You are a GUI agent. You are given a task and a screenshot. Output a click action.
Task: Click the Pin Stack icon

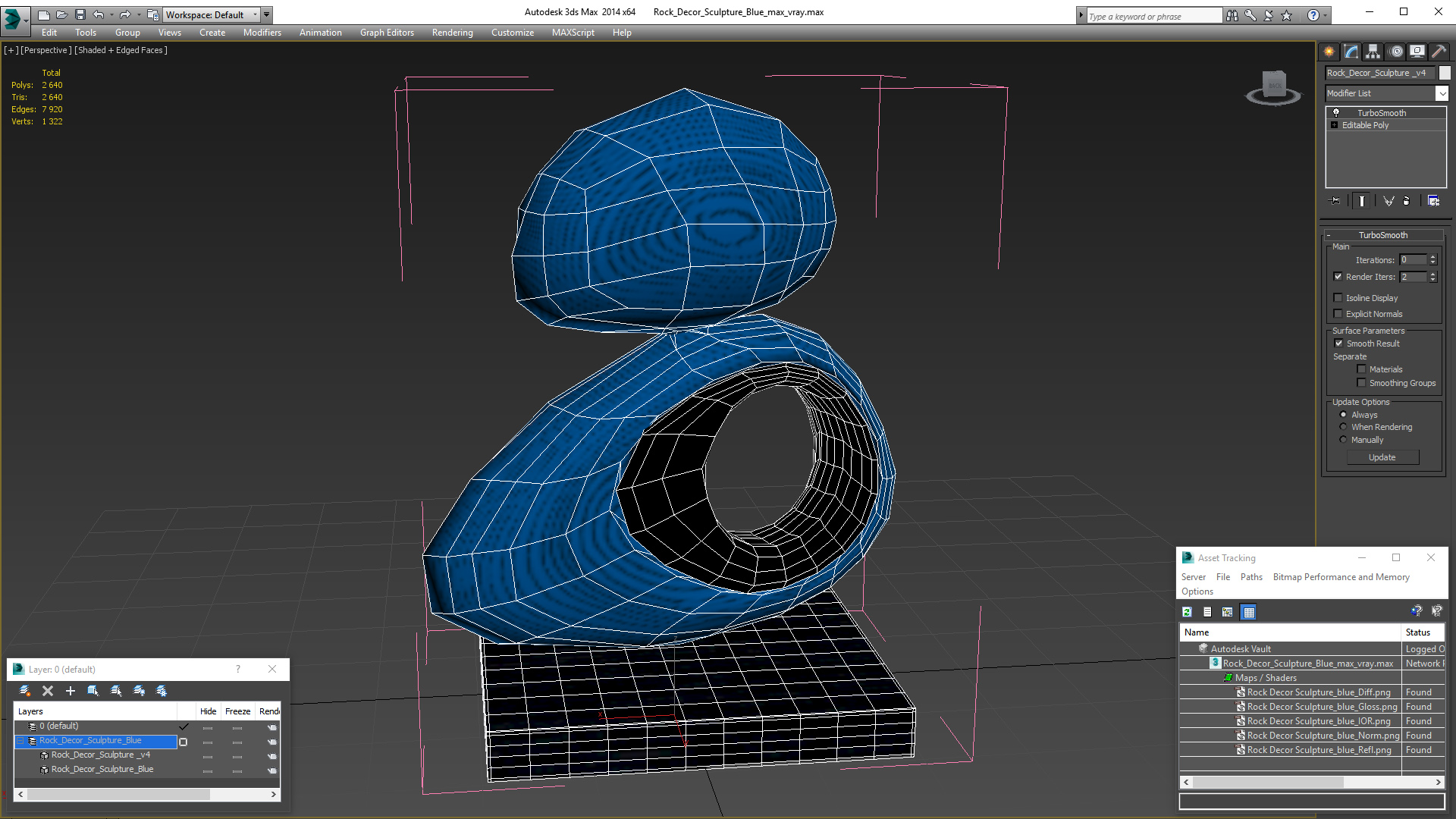(x=1335, y=201)
